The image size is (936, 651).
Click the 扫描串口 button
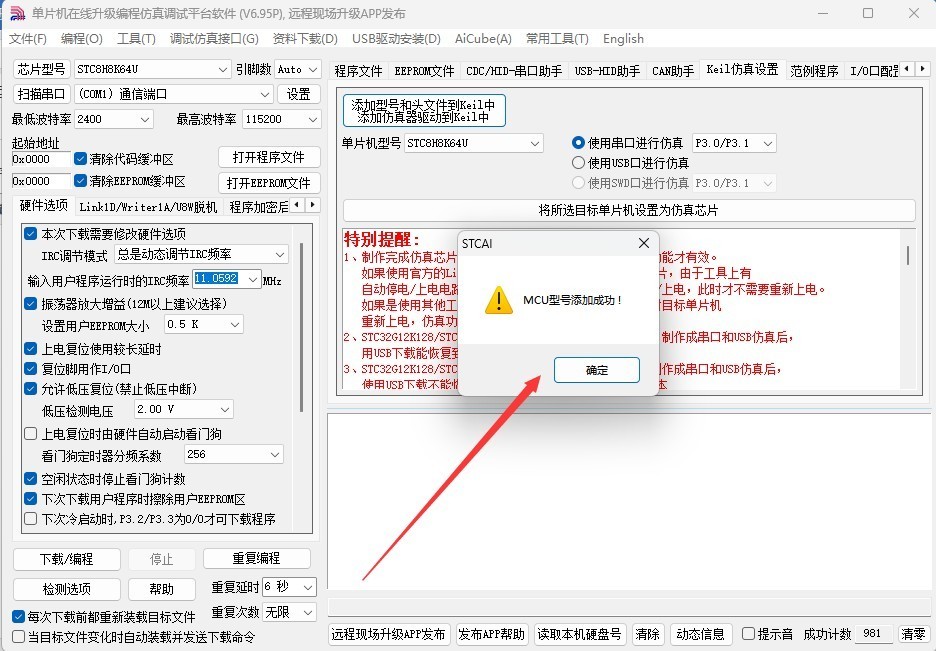pyautogui.click(x=41, y=94)
